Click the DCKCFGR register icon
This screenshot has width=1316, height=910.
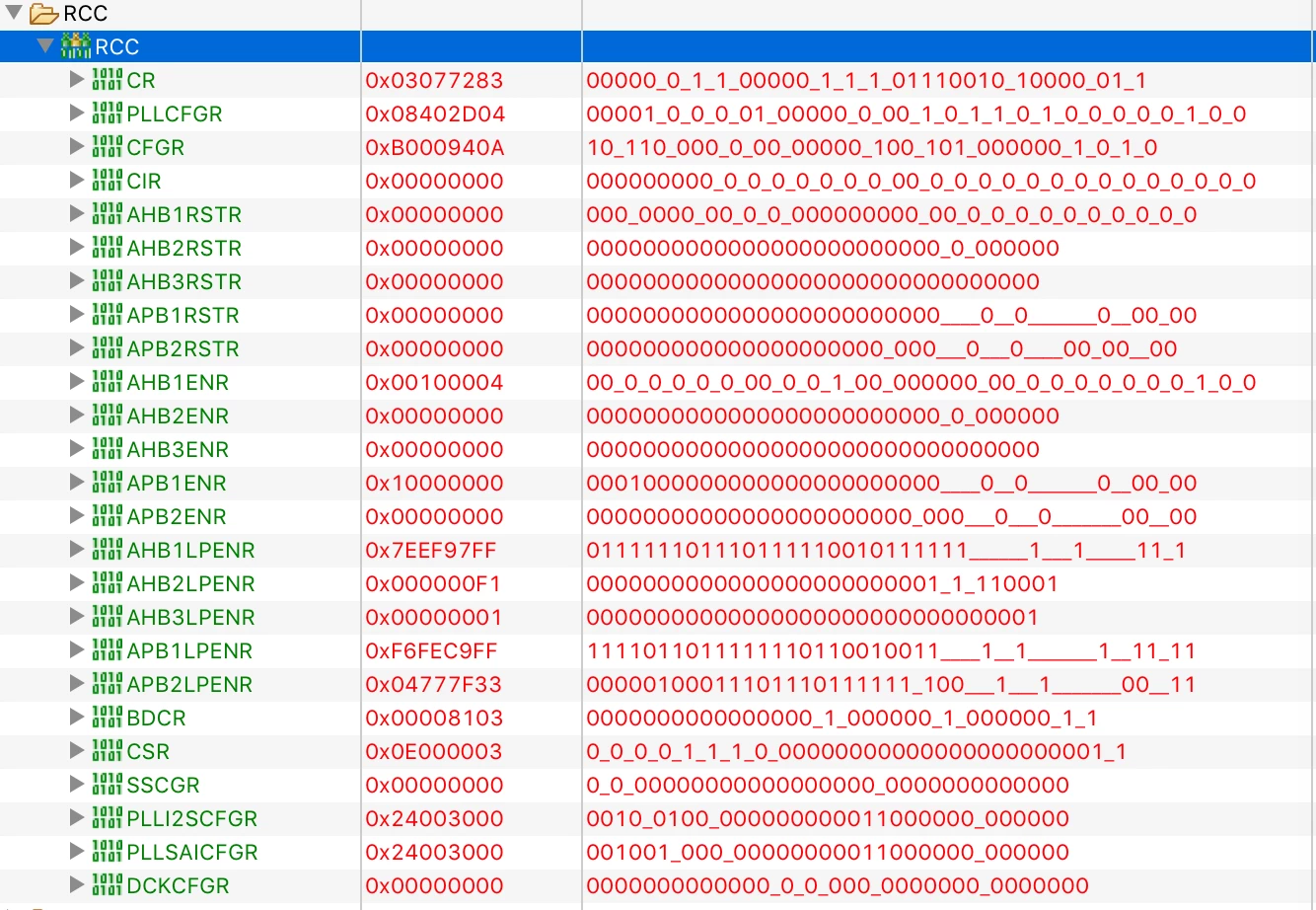pyautogui.click(x=108, y=885)
